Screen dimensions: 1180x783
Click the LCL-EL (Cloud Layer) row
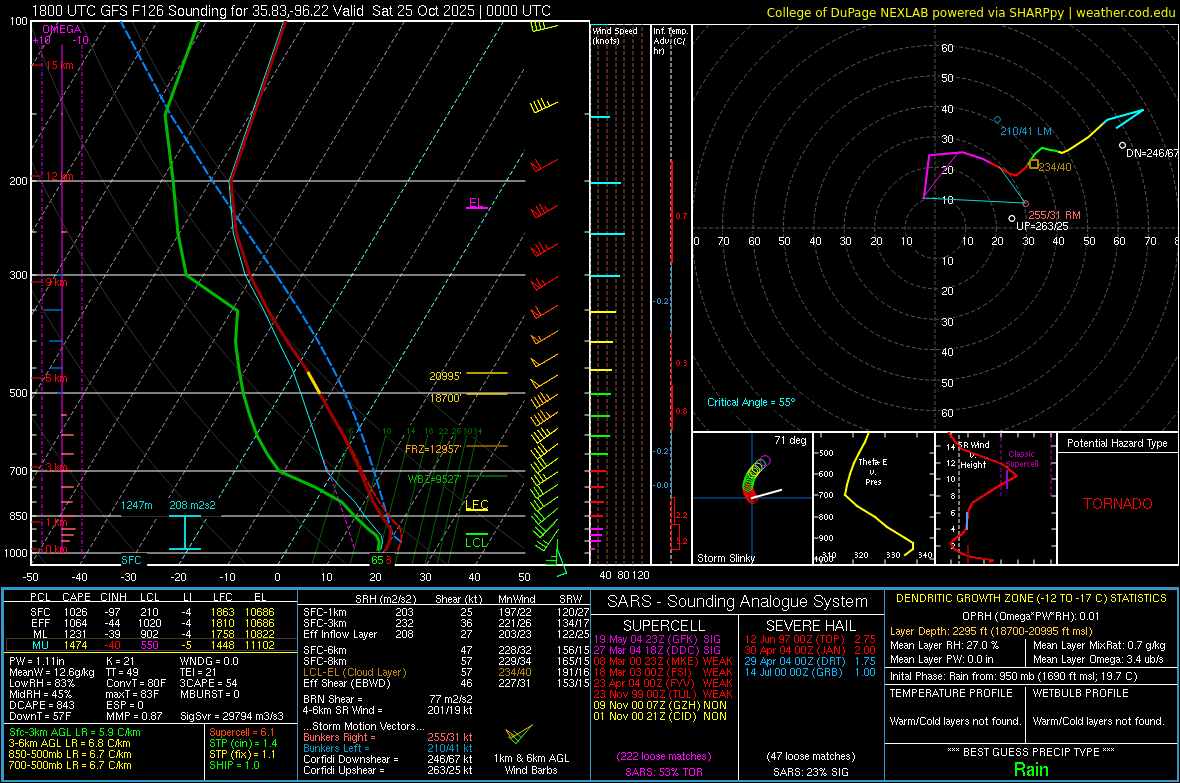point(446,672)
